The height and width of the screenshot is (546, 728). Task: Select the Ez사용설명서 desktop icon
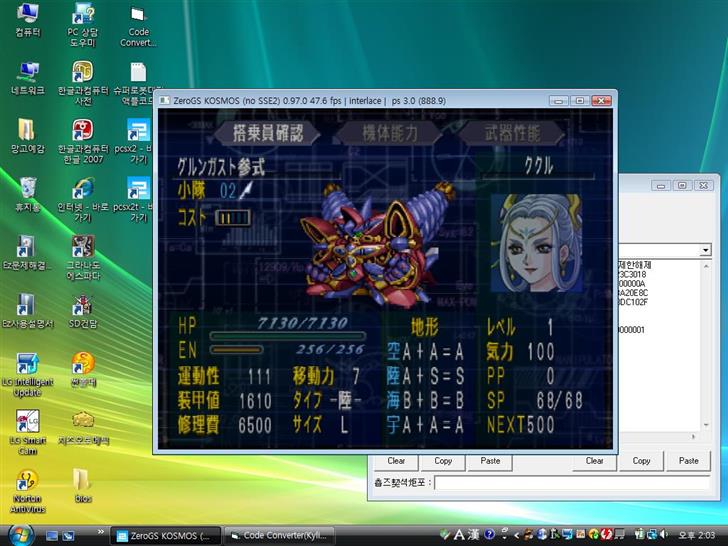tap(27, 311)
